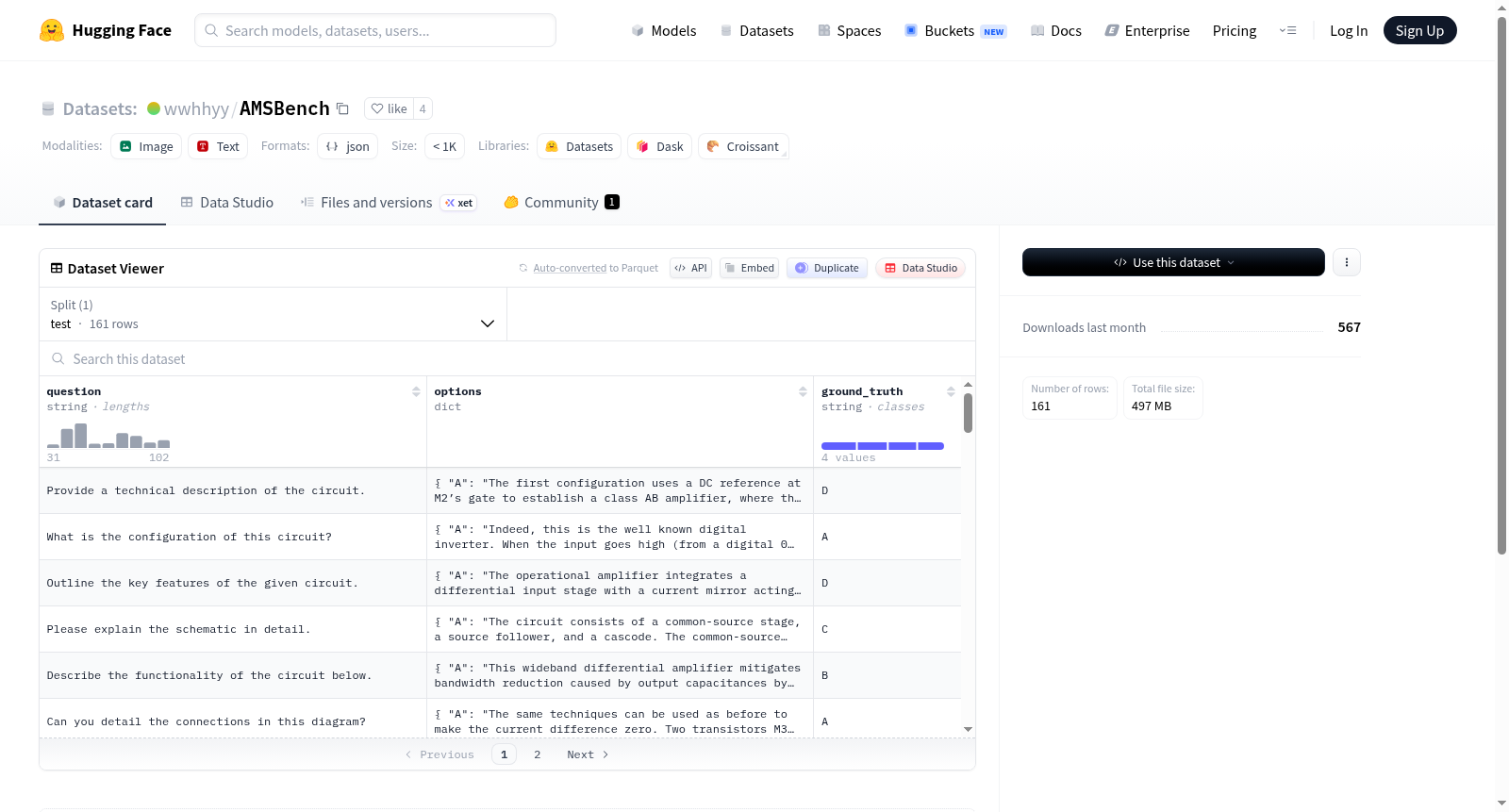1509x812 pixels.
Task: Select row "What is the configuration of this circuit?"
Action: [500, 537]
